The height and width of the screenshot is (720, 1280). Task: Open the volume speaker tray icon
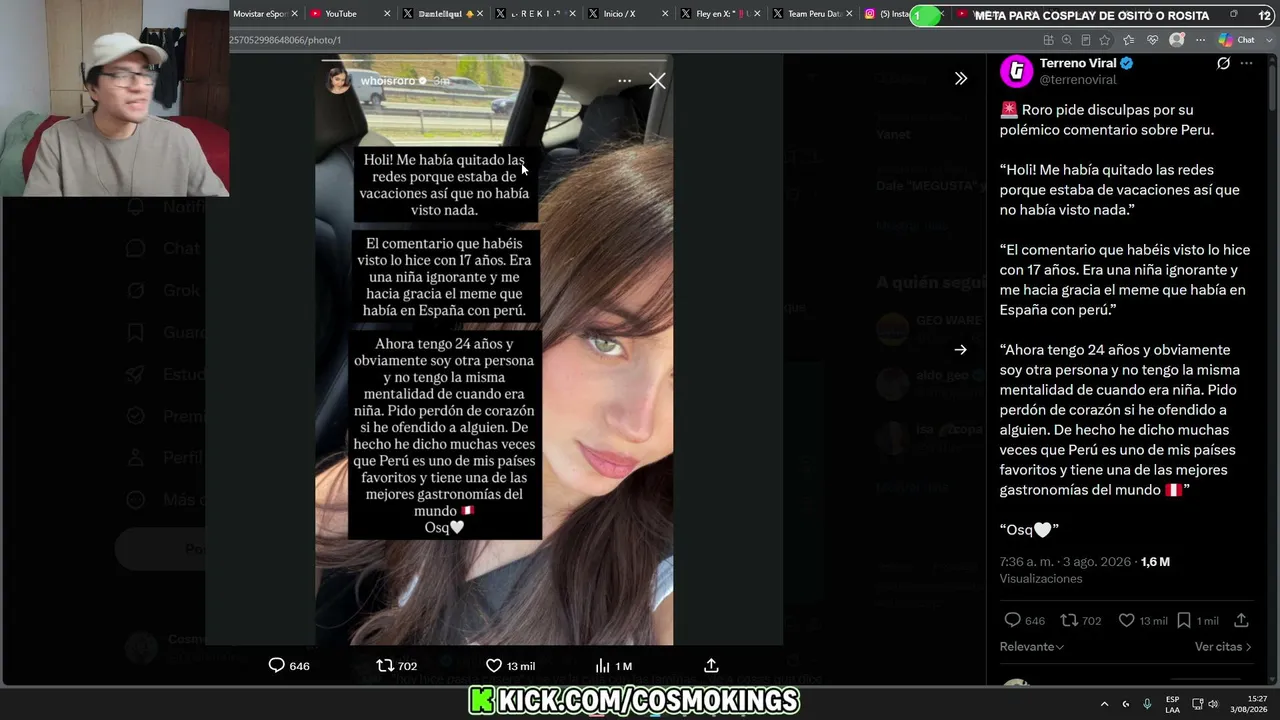click(1213, 704)
